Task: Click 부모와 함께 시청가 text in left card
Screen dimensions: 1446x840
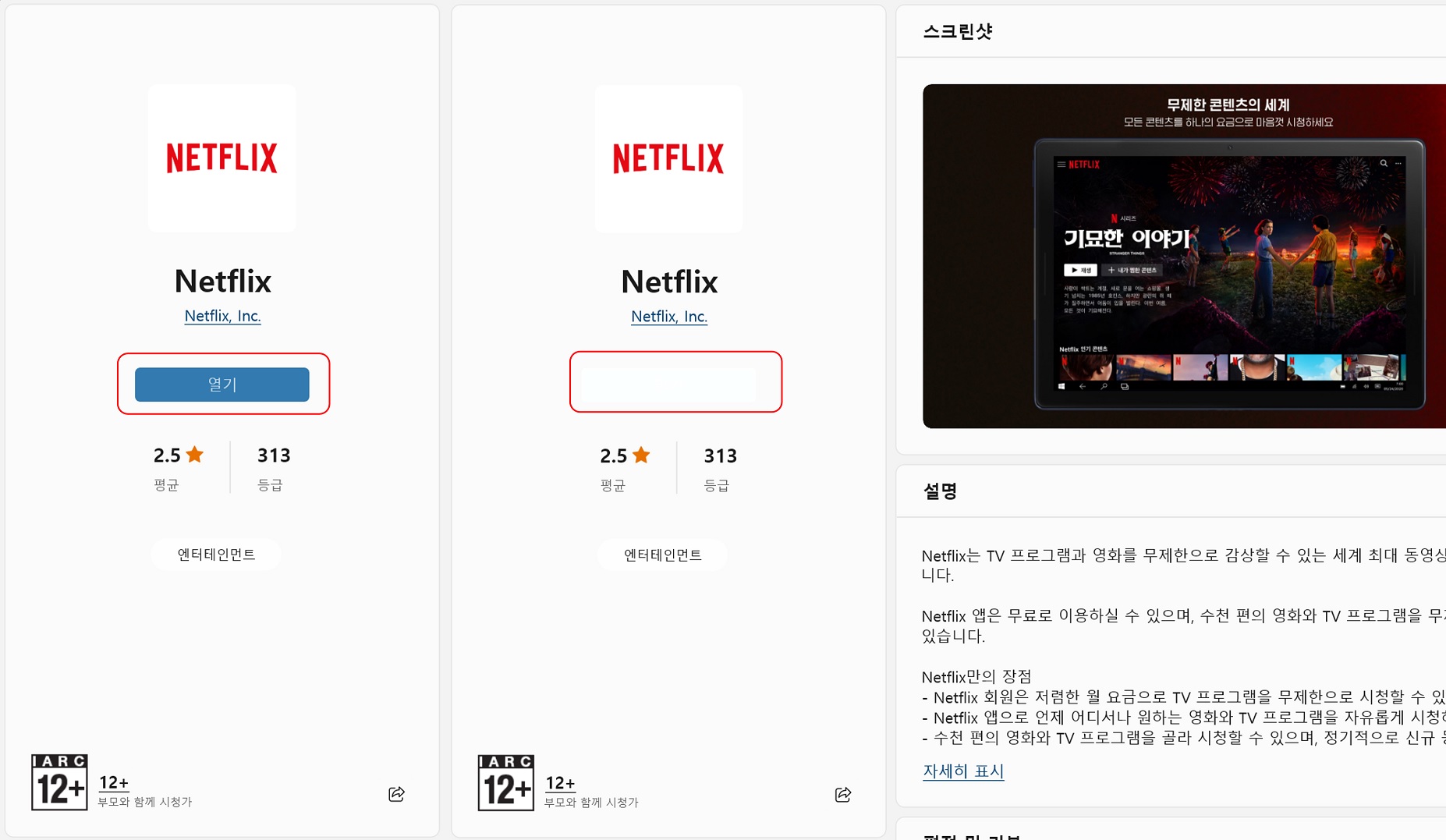Action: click(x=145, y=802)
